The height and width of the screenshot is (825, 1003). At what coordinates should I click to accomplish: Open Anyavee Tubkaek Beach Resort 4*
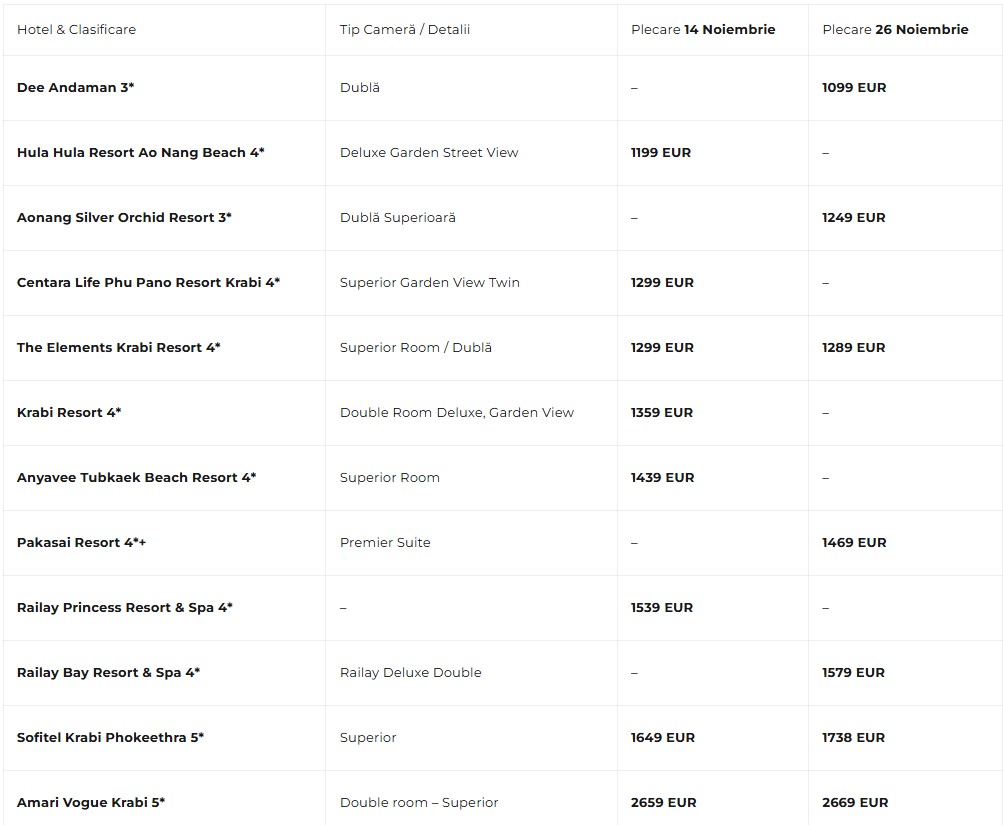tap(136, 478)
